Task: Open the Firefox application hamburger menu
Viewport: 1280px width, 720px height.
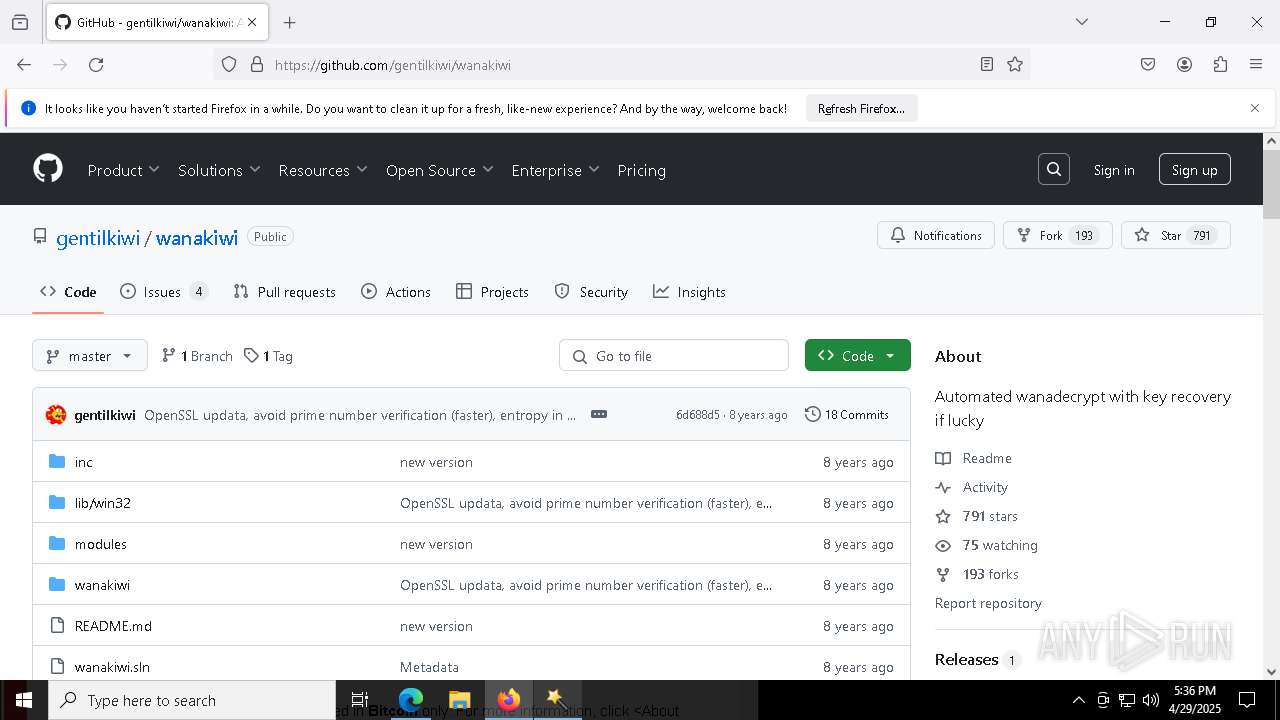Action: (1256, 65)
